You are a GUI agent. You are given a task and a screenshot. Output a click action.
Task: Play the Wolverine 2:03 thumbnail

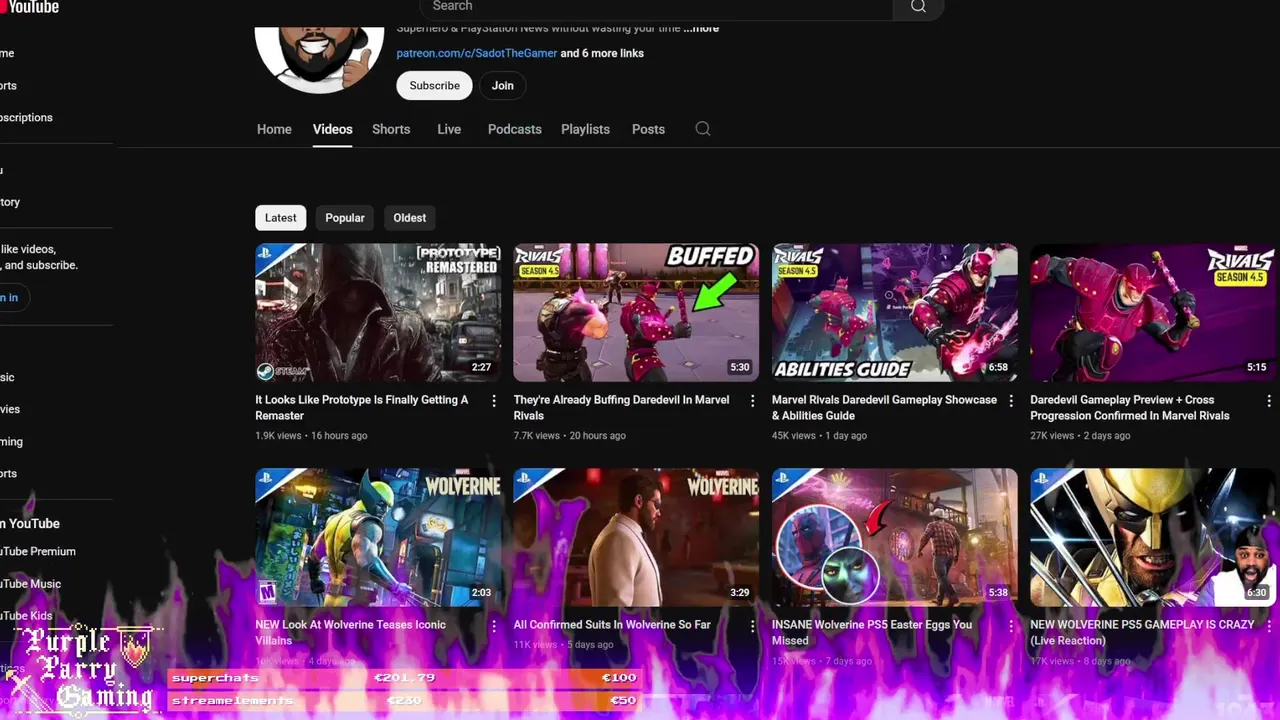tap(378, 537)
